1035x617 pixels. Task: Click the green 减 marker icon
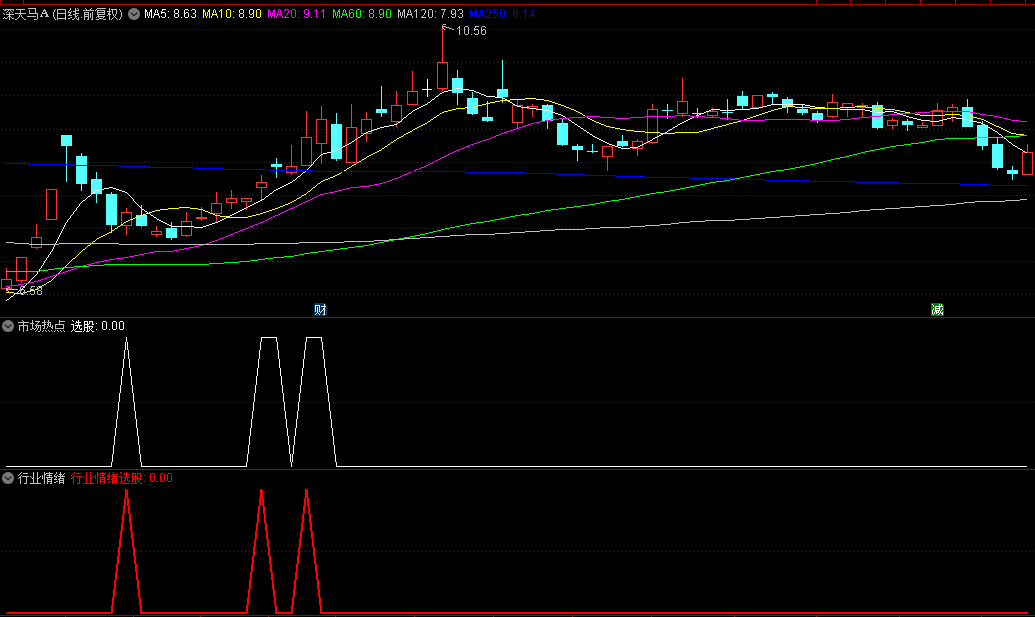click(x=937, y=310)
